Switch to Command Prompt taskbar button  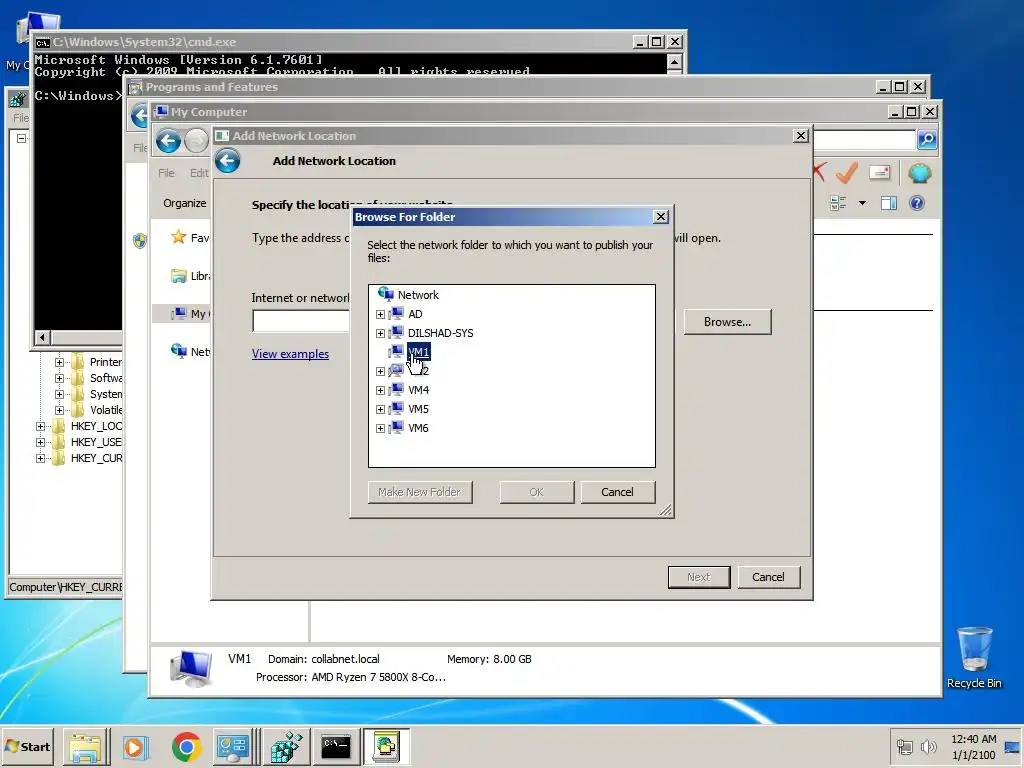(x=336, y=747)
